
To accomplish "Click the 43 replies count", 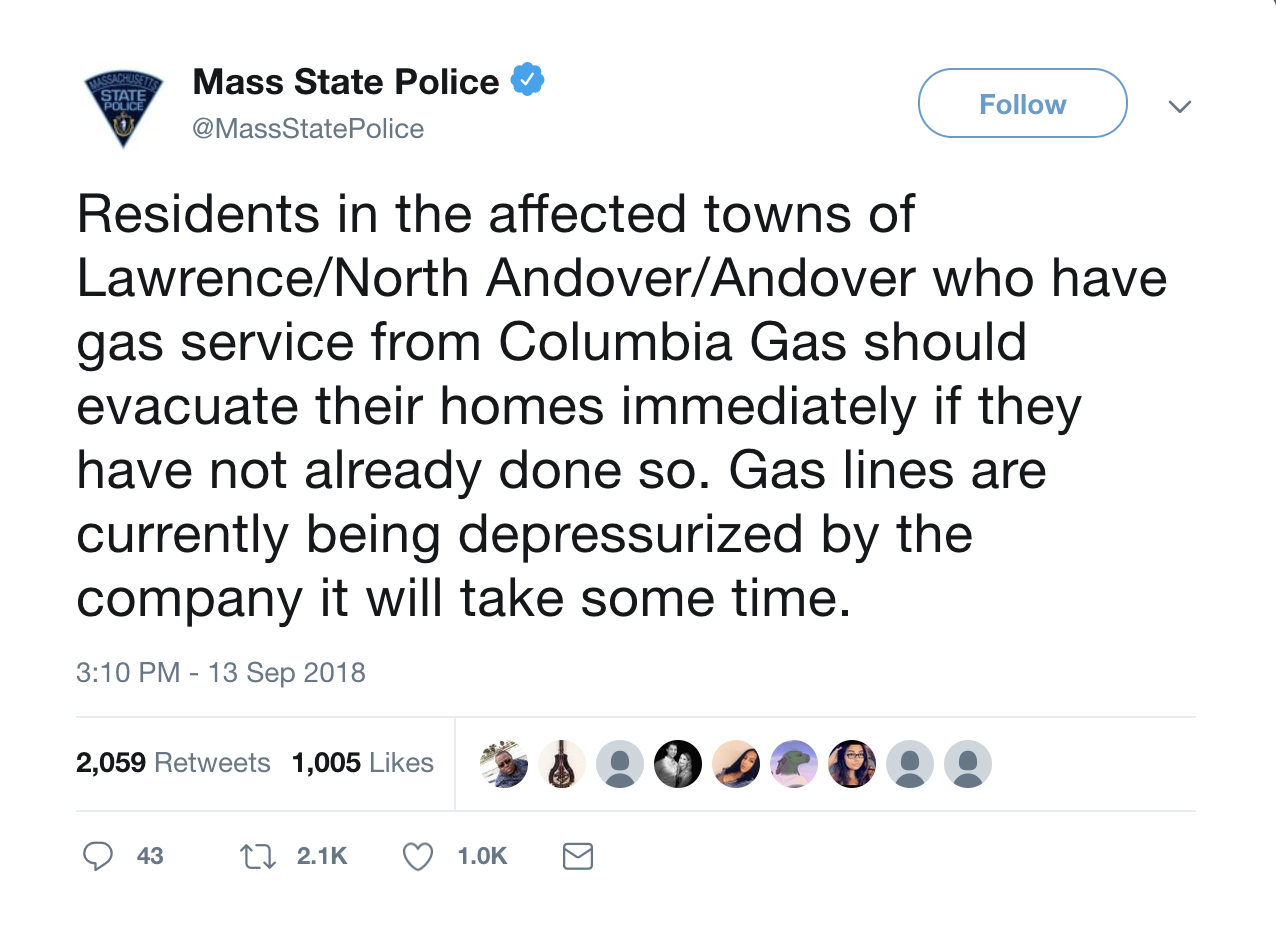I will [149, 856].
